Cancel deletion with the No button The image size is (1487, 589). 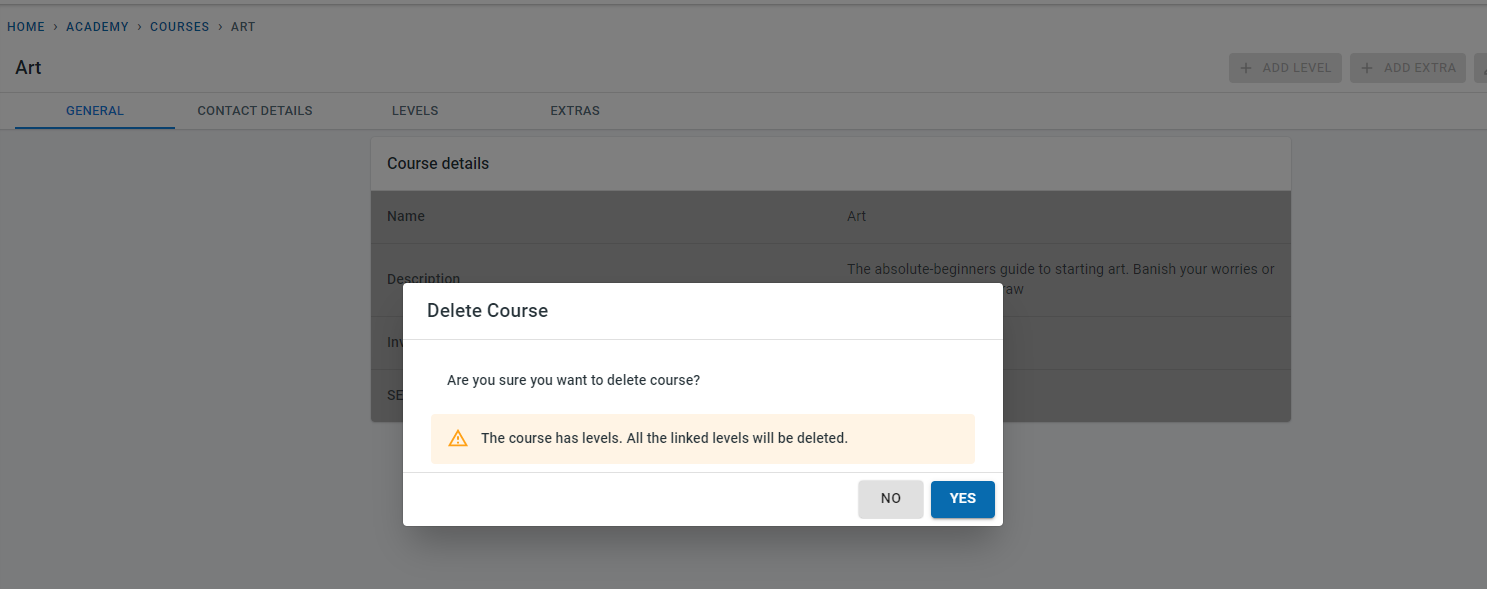point(890,499)
